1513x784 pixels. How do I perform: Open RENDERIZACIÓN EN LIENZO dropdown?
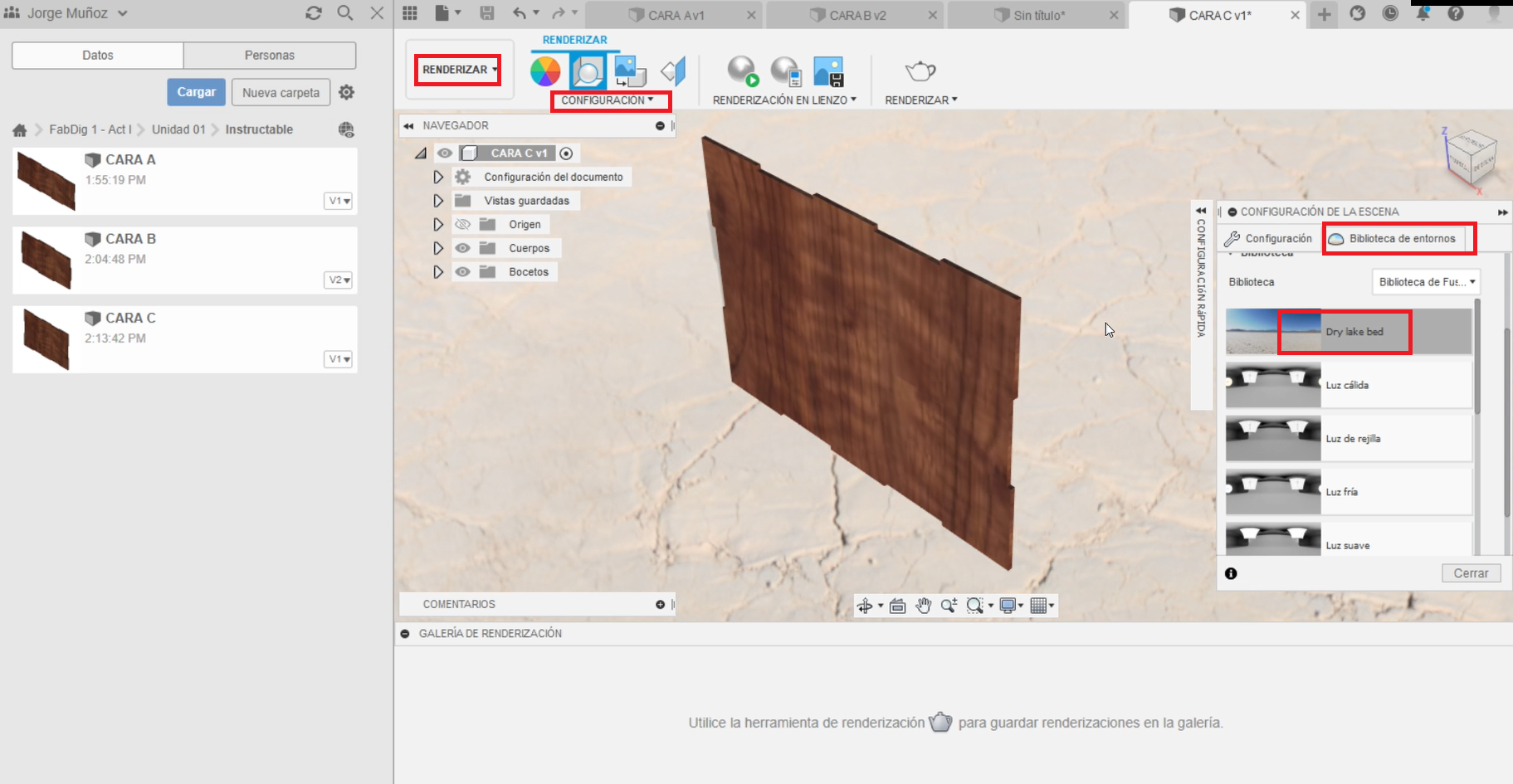click(784, 100)
